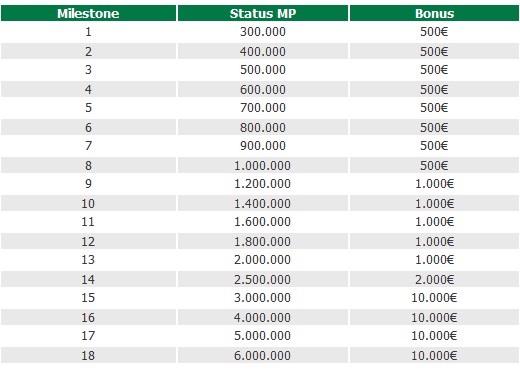Image resolution: width=520 pixels, height=371 pixels.
Task: Select the 2.500.000 Status MP value
Action: click(x=263, y=279)
